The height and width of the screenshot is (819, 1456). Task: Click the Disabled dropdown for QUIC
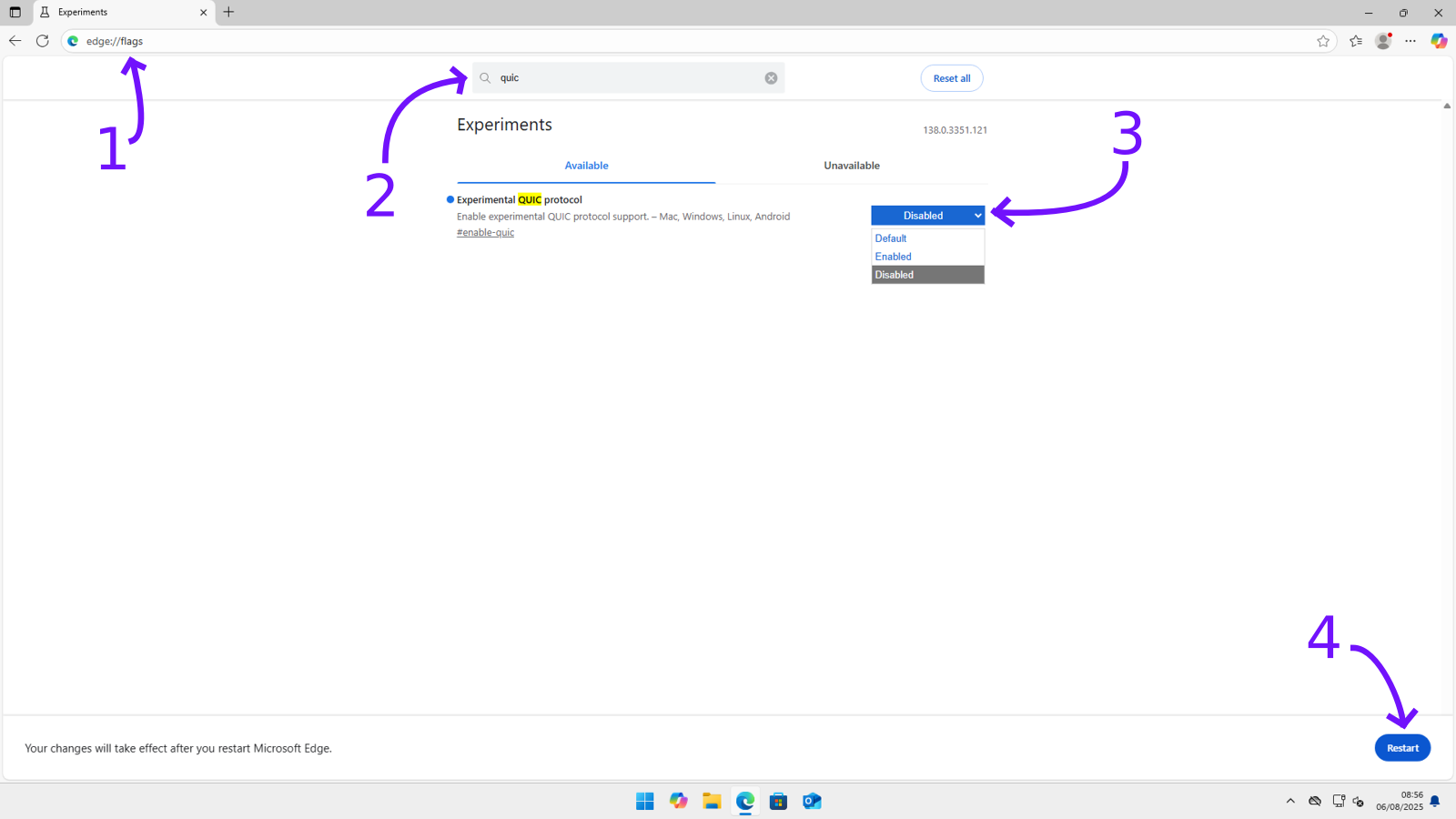click(927, 216)
